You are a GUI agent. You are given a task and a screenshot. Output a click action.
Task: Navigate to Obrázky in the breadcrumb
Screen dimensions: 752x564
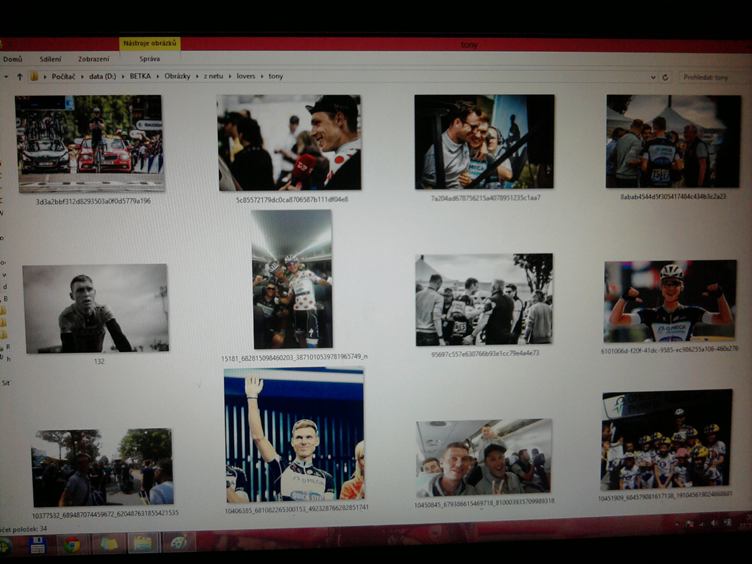click(177, 76)
